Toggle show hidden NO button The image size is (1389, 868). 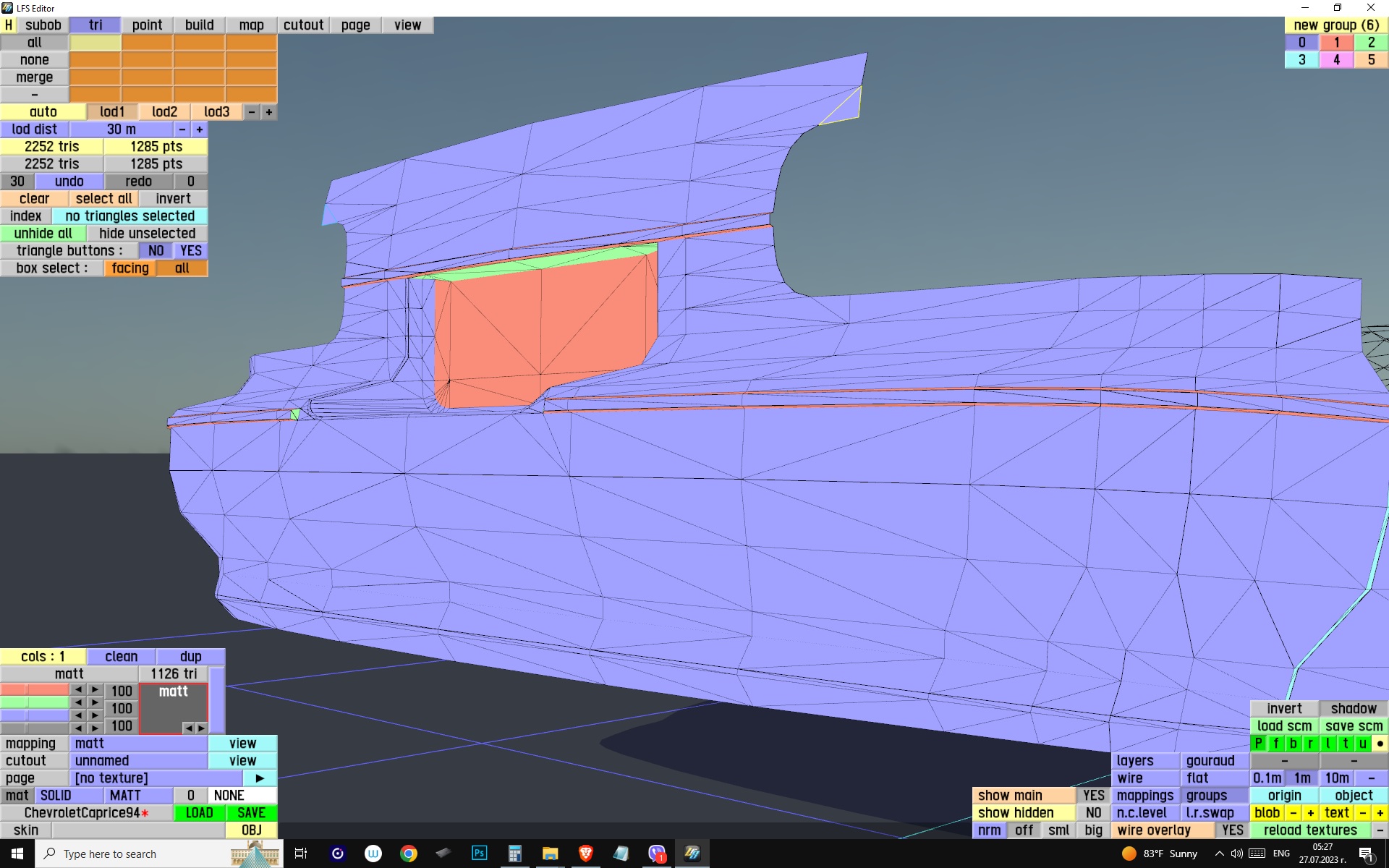(1093, 813)
